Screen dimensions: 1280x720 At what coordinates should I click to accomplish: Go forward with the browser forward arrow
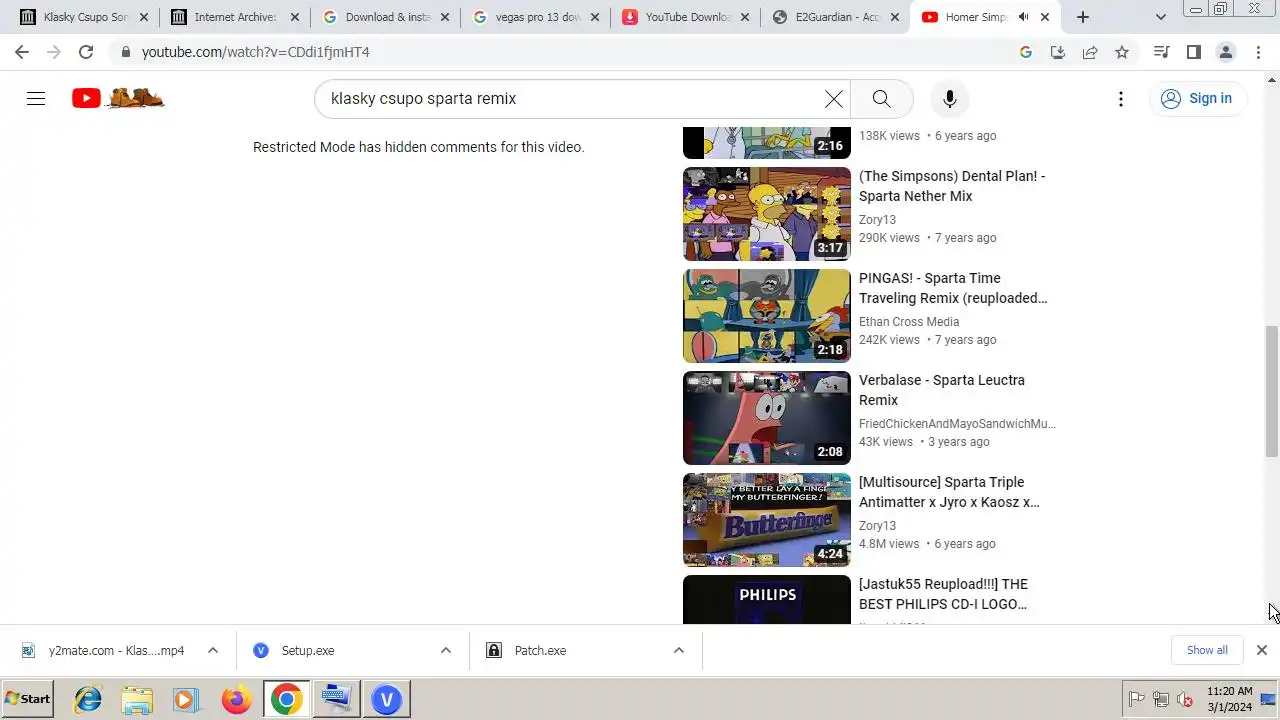(x=54, y=52)
